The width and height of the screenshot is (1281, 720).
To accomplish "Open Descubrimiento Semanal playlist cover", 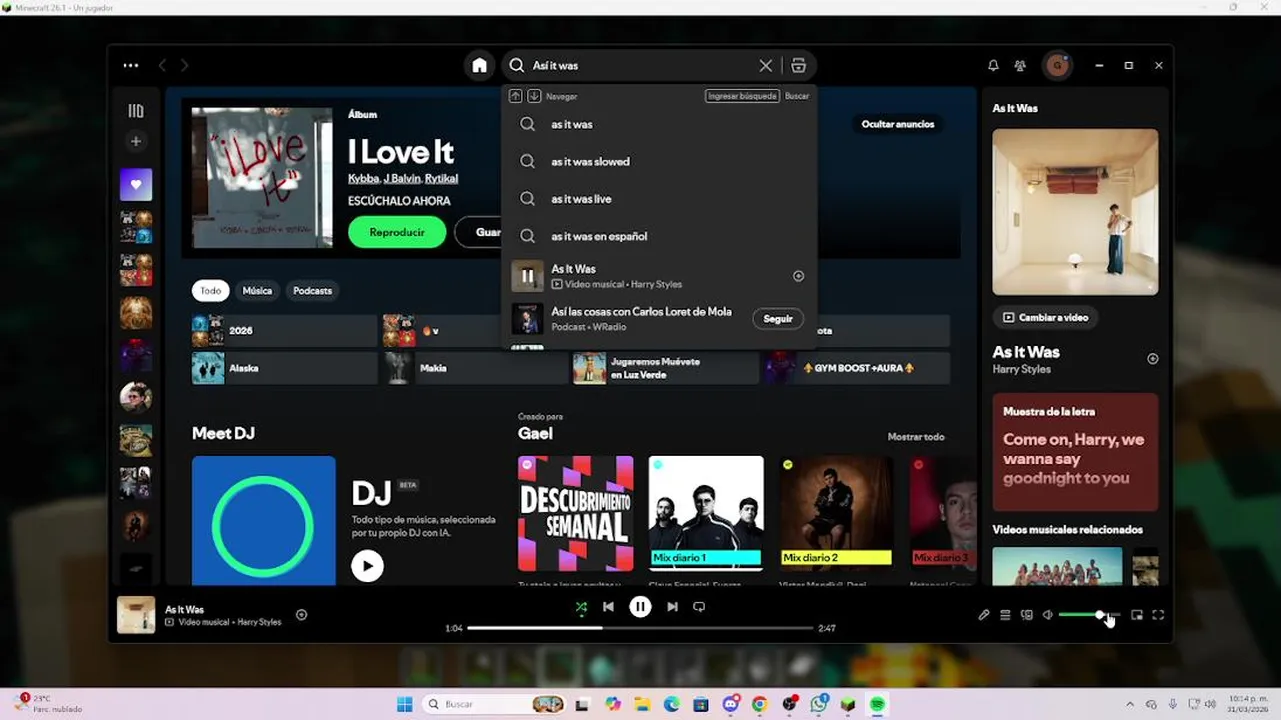I will (x=575, y=514).
